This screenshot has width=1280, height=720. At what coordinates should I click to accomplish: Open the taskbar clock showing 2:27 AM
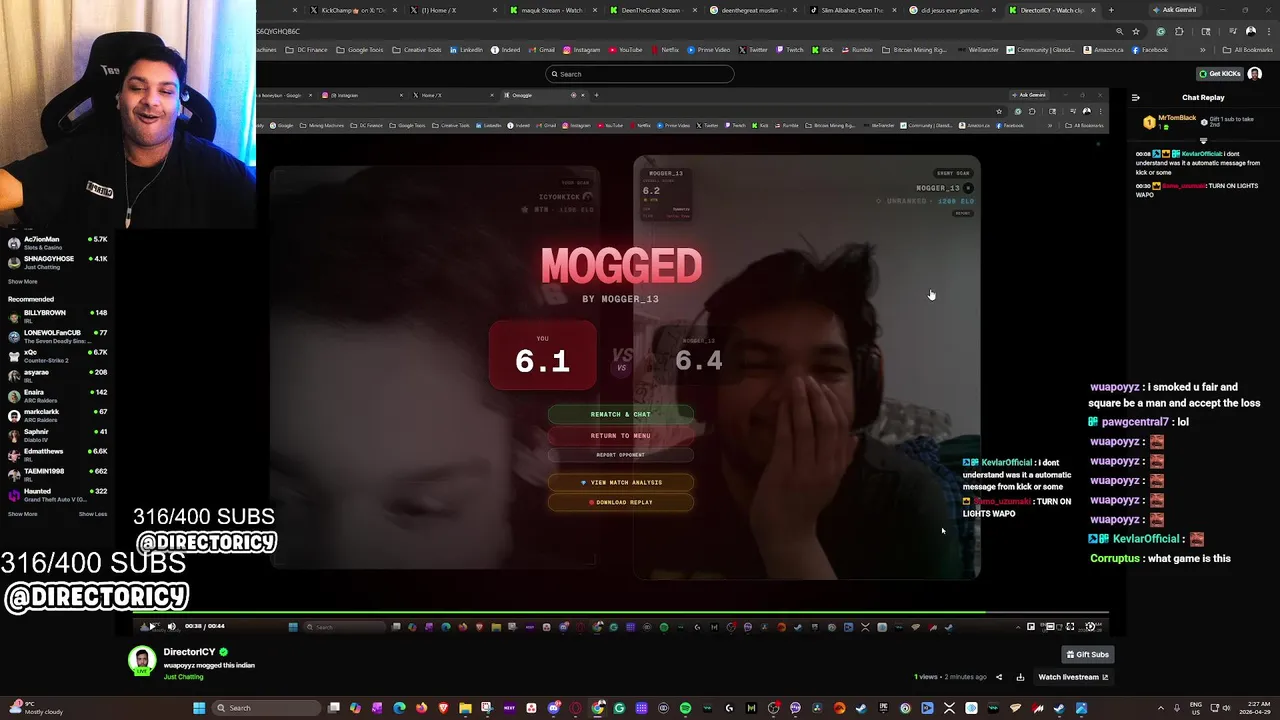(1257, 708)
